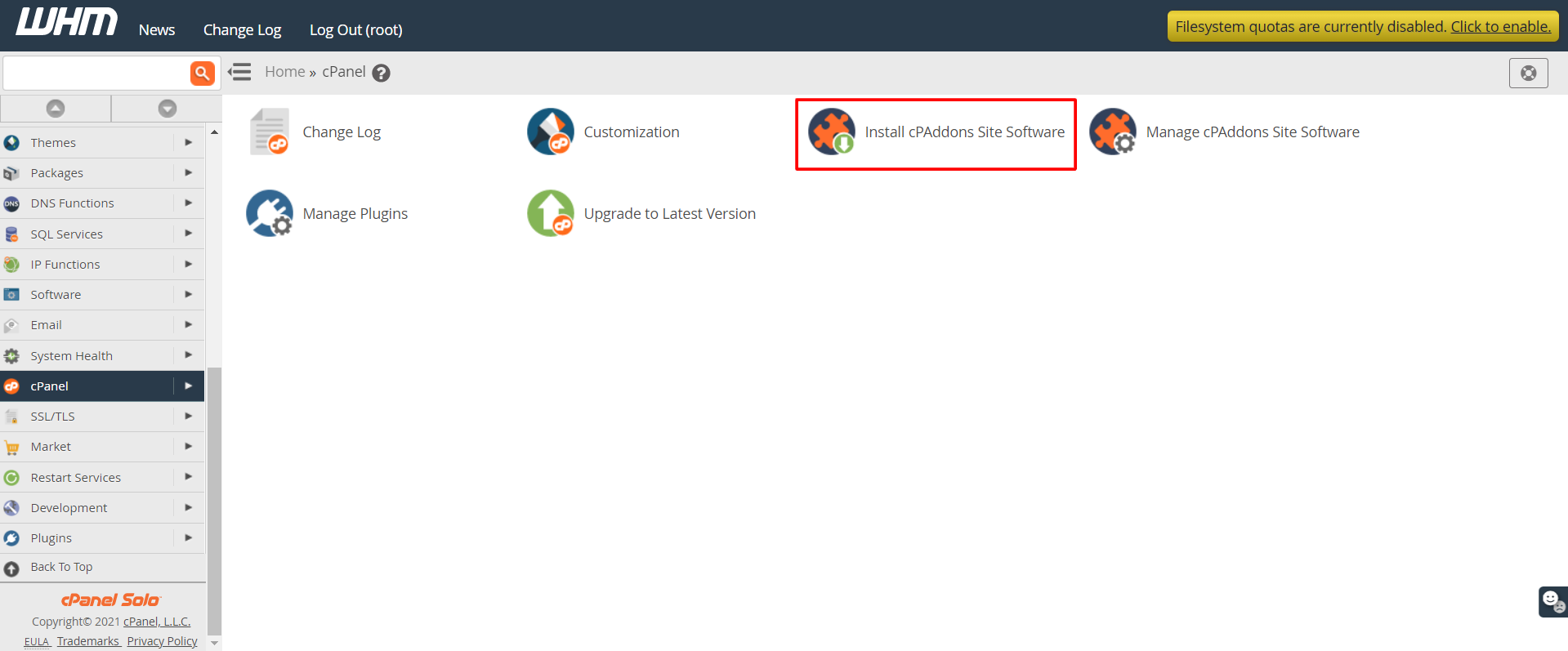
Task: Click the Themes sidebar icon
Action: [11, 143]
